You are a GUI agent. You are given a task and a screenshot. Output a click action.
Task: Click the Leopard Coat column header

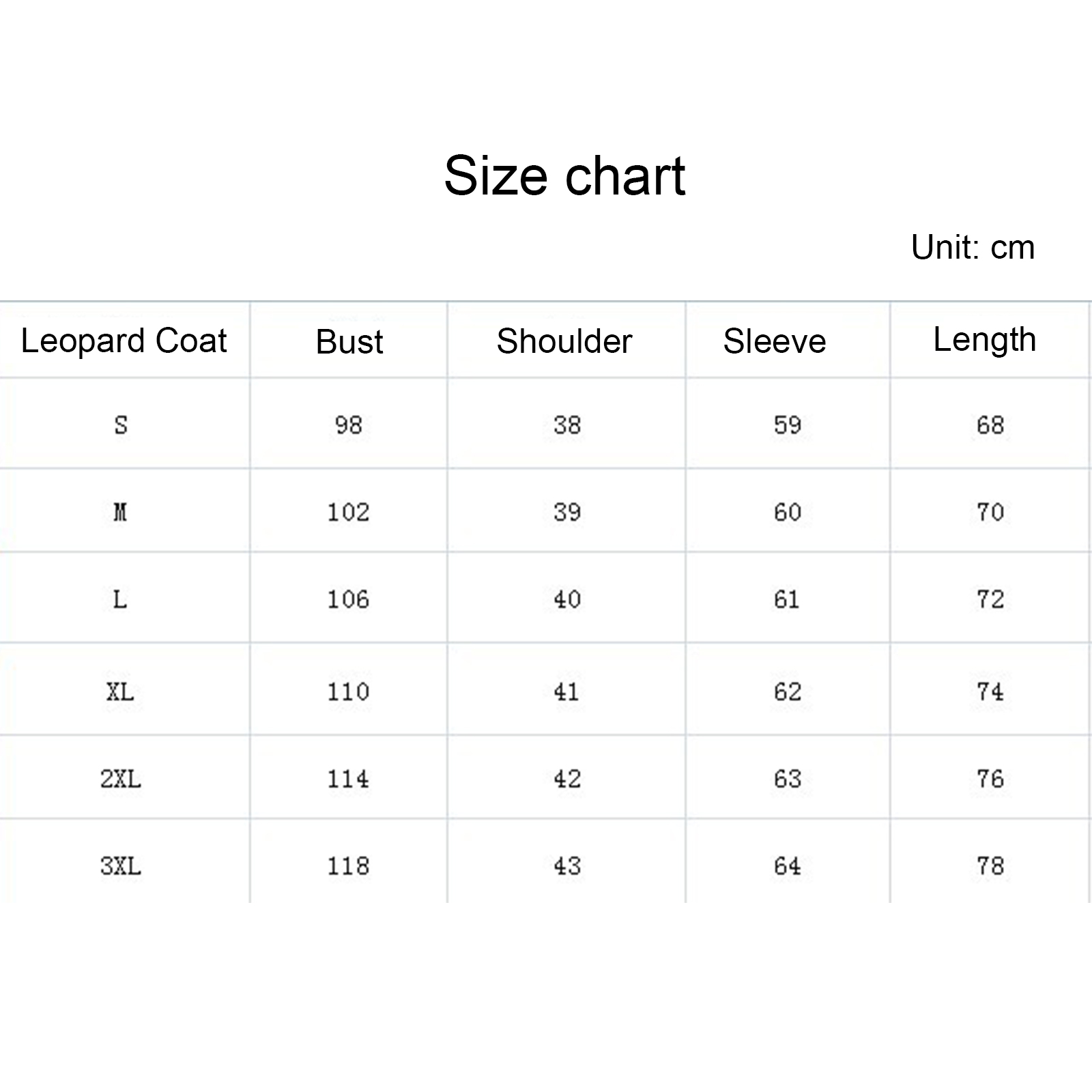124,341
